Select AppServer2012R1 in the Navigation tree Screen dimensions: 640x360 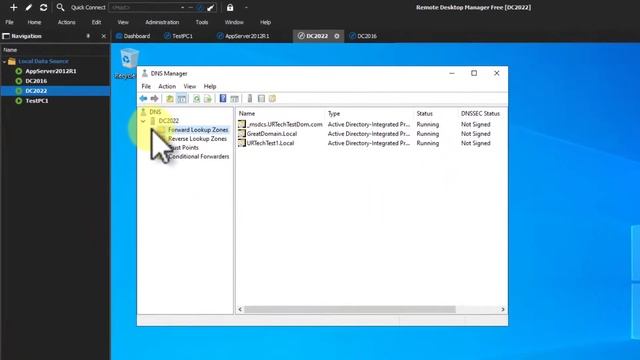click(51, 71)
